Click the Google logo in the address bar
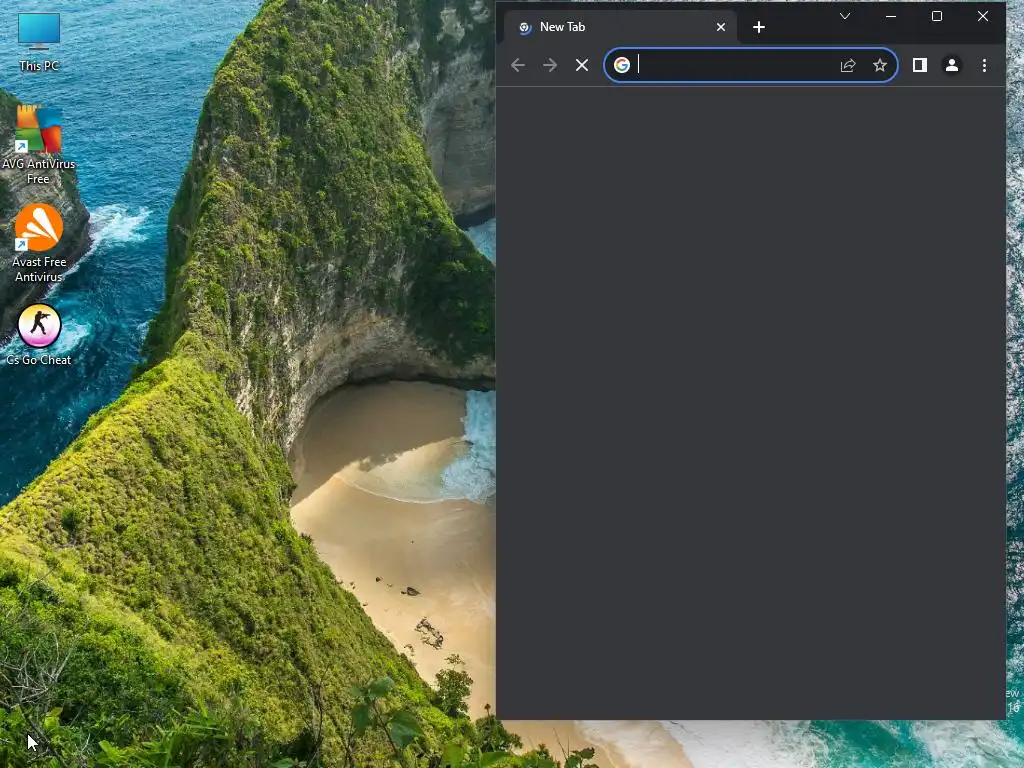This screenshot has width=1024, height=768. tap(622, 65)
